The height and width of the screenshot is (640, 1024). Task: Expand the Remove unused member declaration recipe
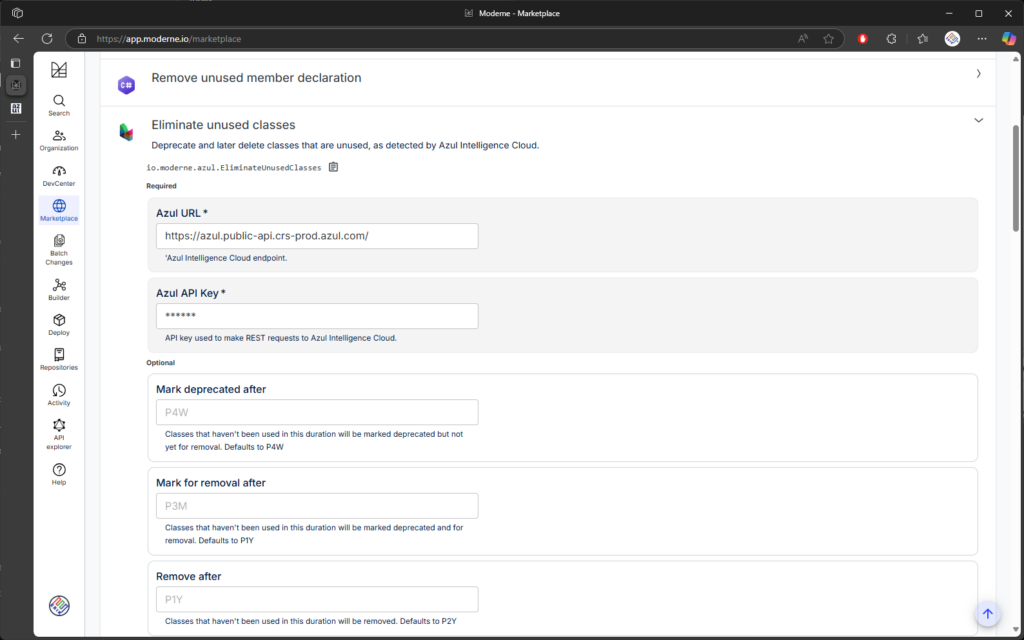point(978,73)
